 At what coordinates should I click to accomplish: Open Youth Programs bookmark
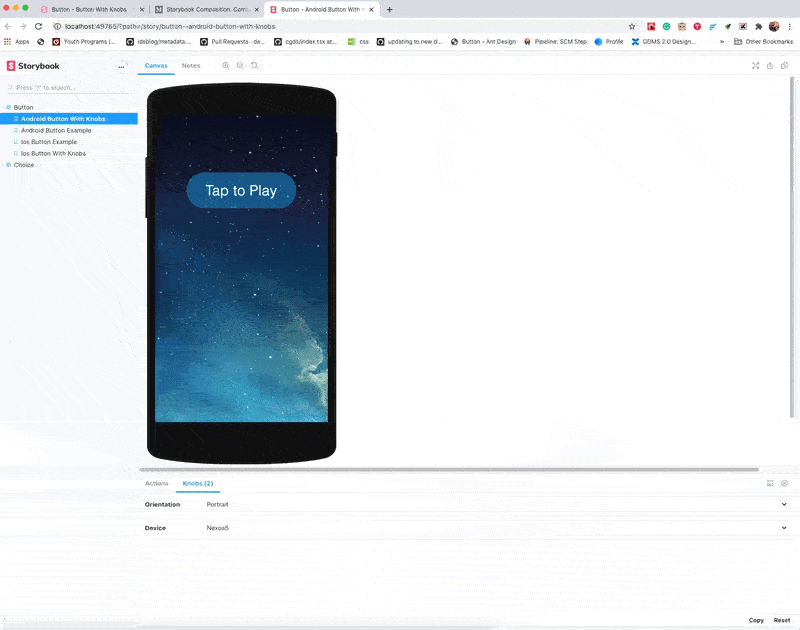point(85,42)
